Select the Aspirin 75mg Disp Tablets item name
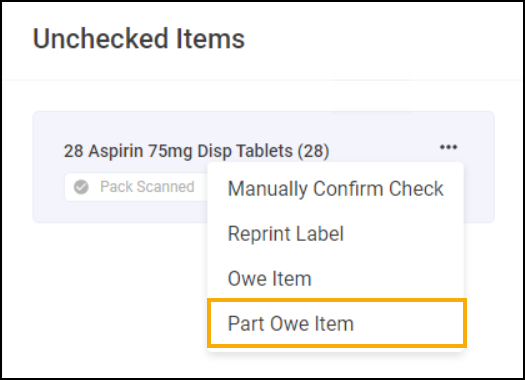 point(191,151)
